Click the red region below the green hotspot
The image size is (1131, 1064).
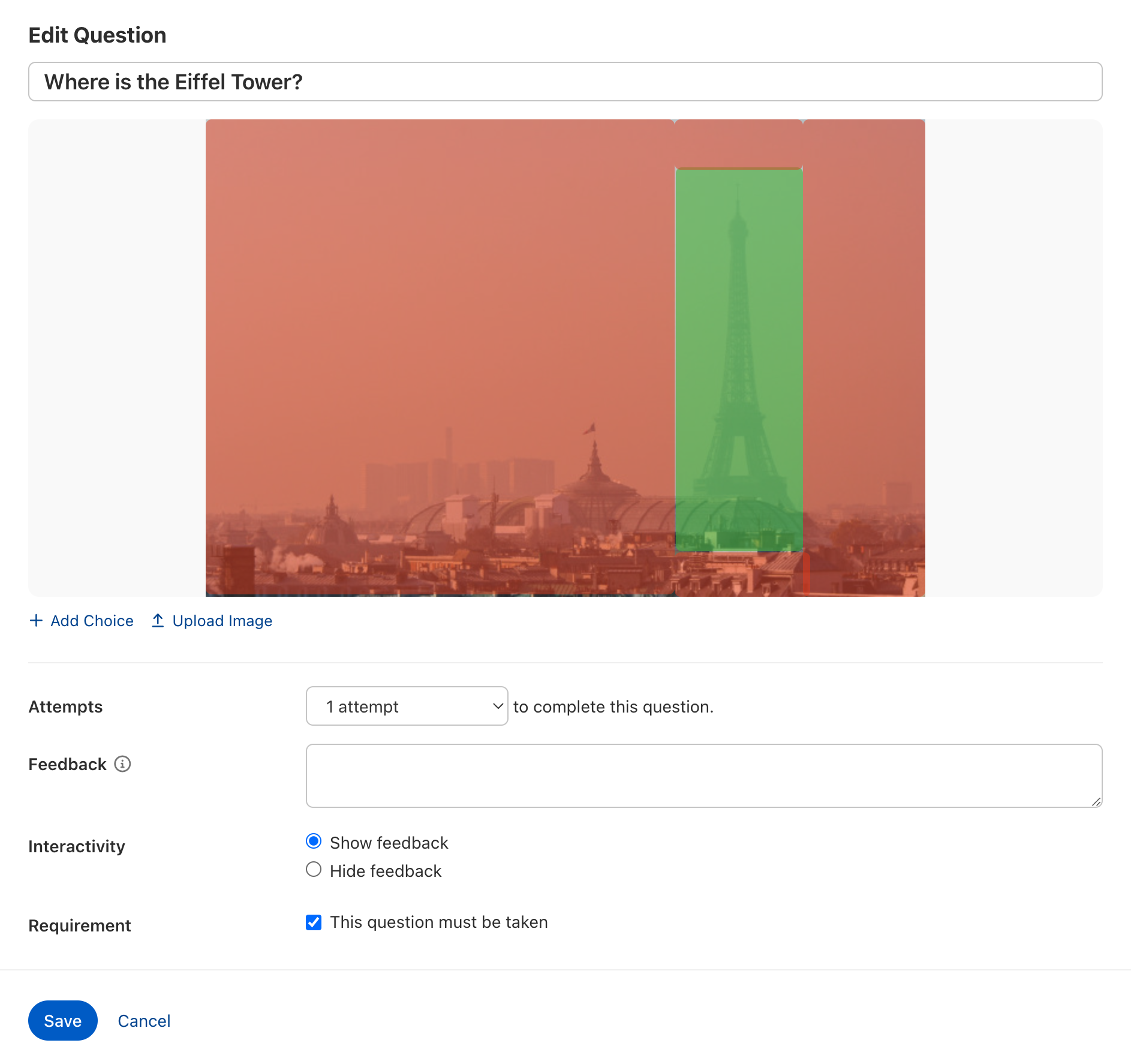739,575
